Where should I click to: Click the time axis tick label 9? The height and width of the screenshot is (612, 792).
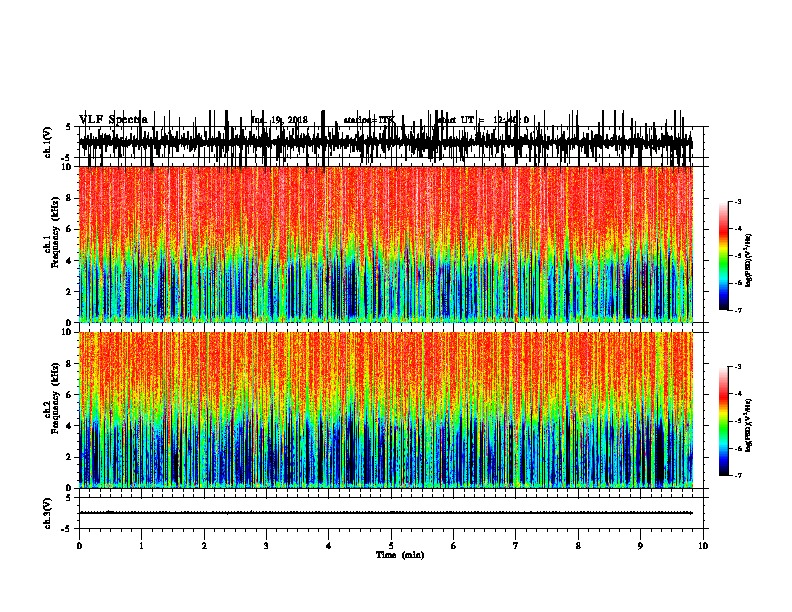pos(640,546)
